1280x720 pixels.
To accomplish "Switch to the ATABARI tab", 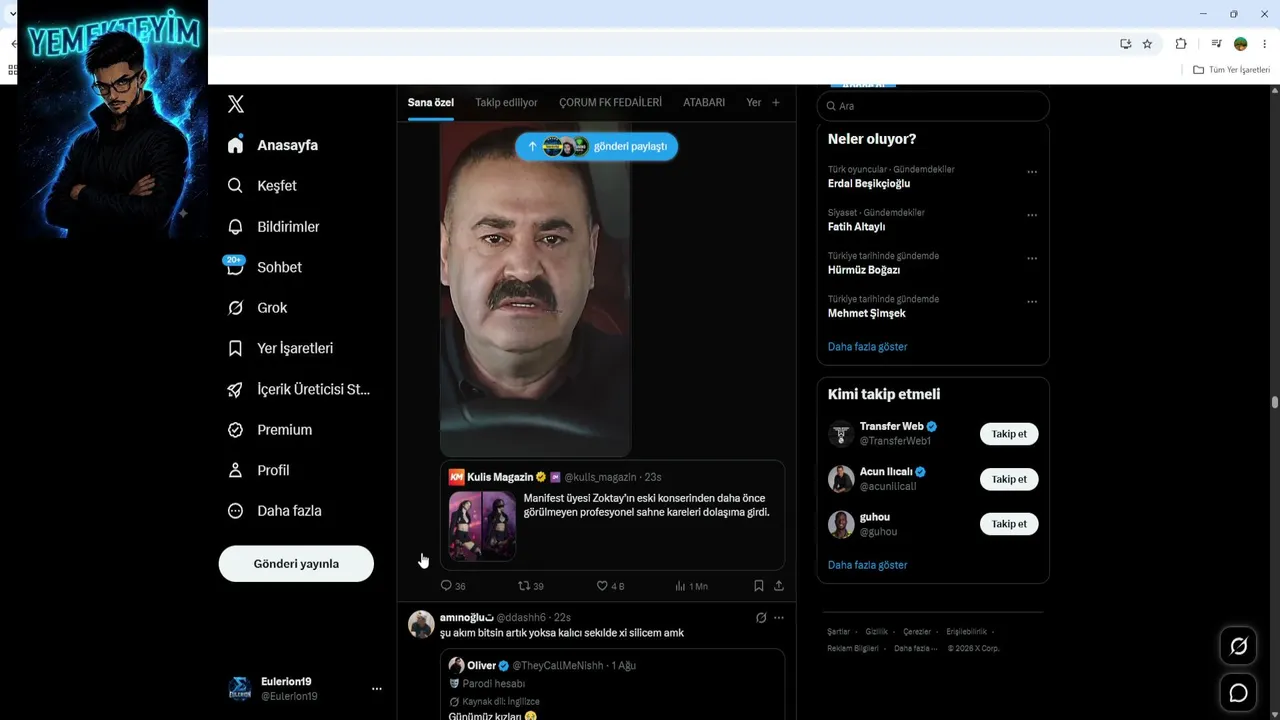I will point(704,102).
